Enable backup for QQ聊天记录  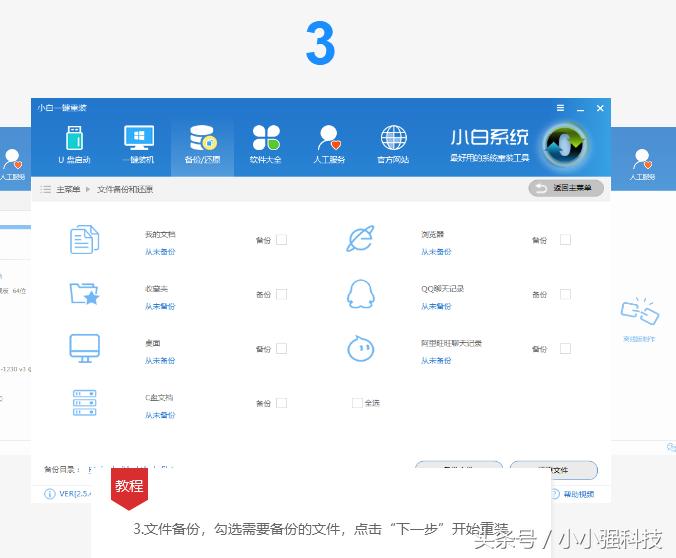[565, 294]
